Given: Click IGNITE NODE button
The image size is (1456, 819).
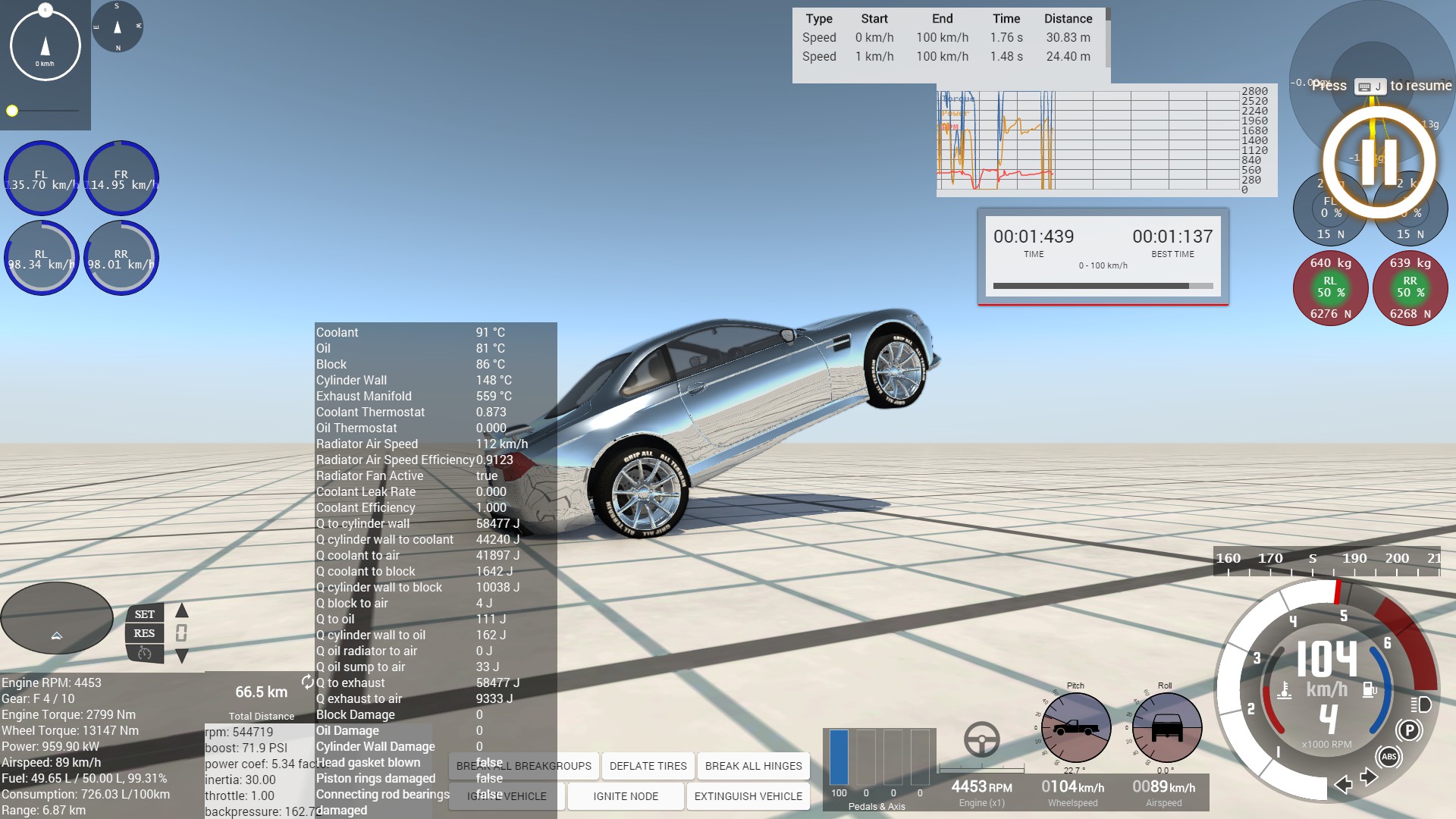Looking at the screenshot, I should pos(626,796).
